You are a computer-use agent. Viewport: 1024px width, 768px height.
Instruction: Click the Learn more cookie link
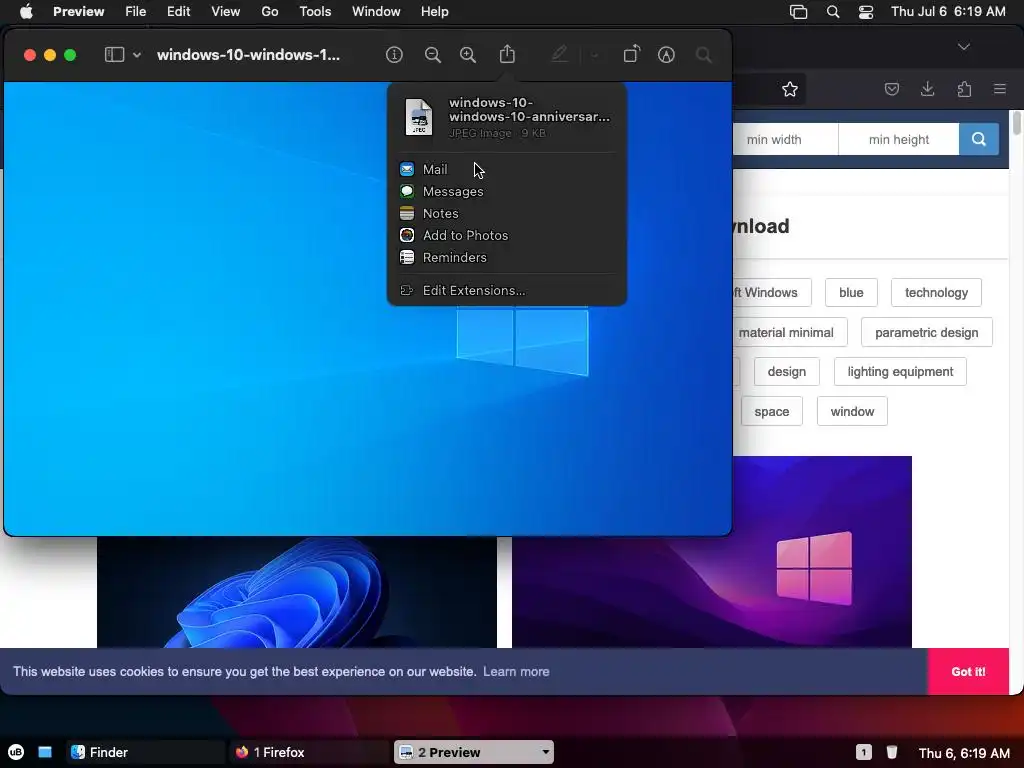coord(516,671)
